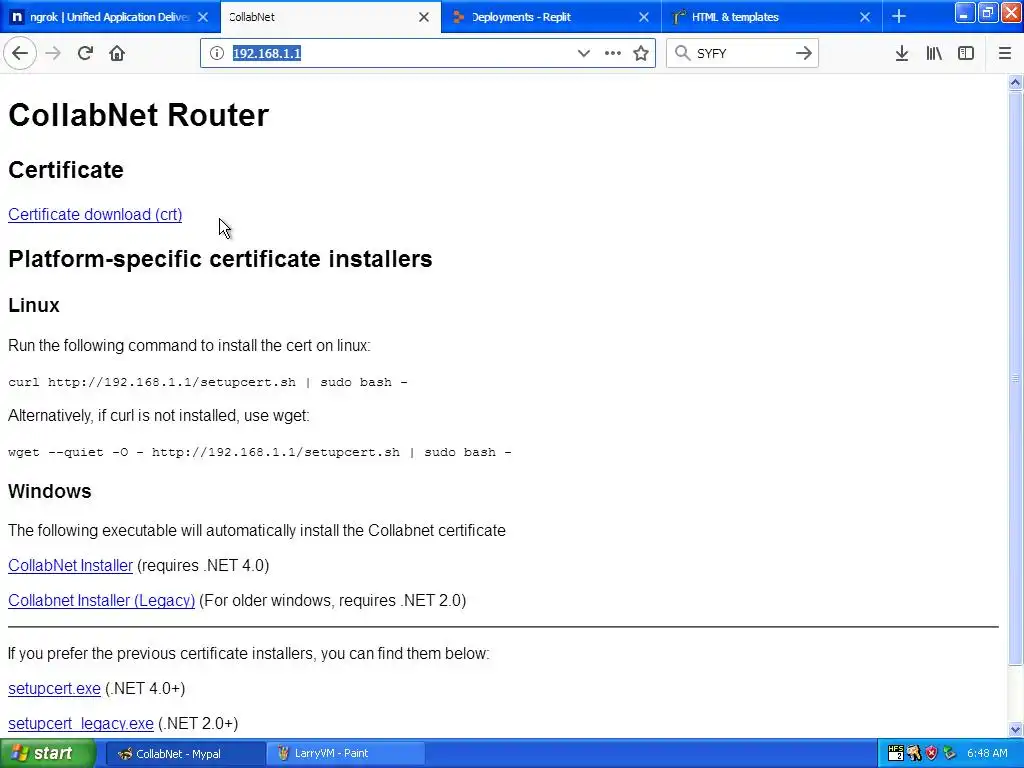Open Collabnet Installer (Legacy) link
Image resolution: width=1024 pixels, height=768 pixels.
(x=101, y=600)
